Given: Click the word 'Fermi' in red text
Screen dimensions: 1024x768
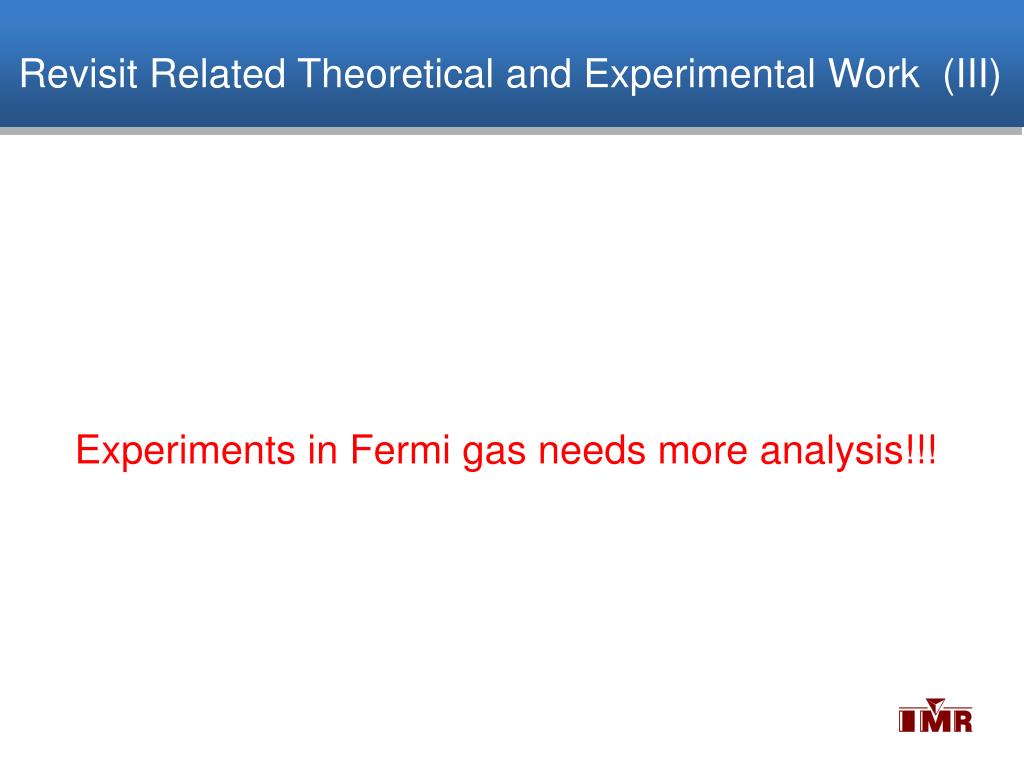Looking at the screenshot, I should tap(400, 449).
